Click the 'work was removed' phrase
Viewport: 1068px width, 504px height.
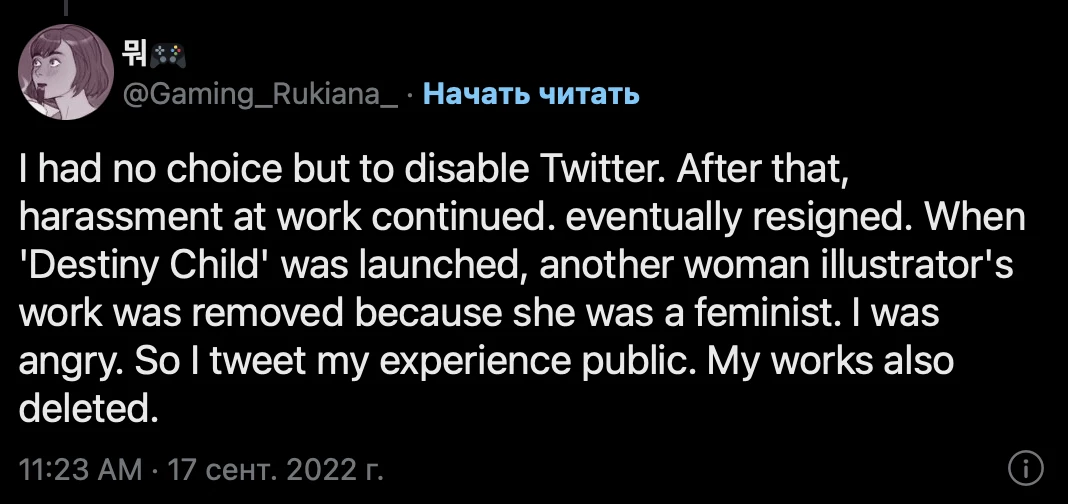coord(181,314)
